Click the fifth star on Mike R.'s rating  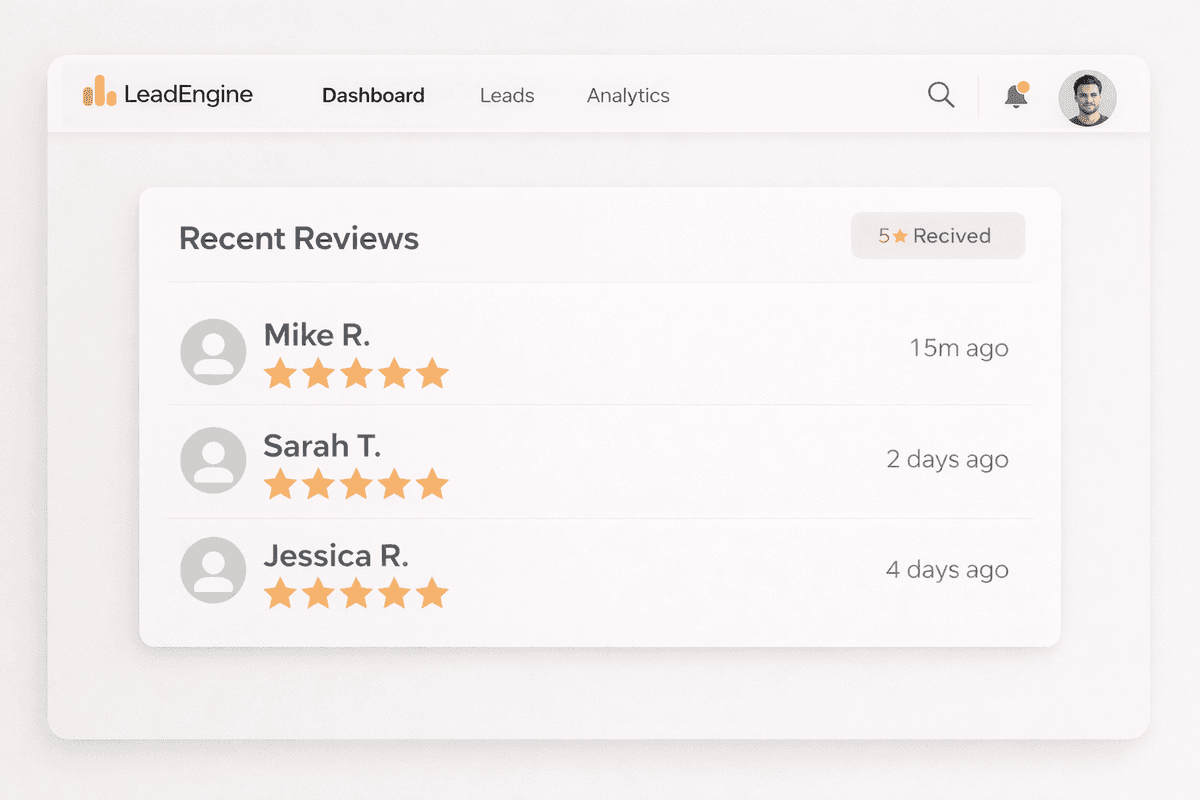433,372
